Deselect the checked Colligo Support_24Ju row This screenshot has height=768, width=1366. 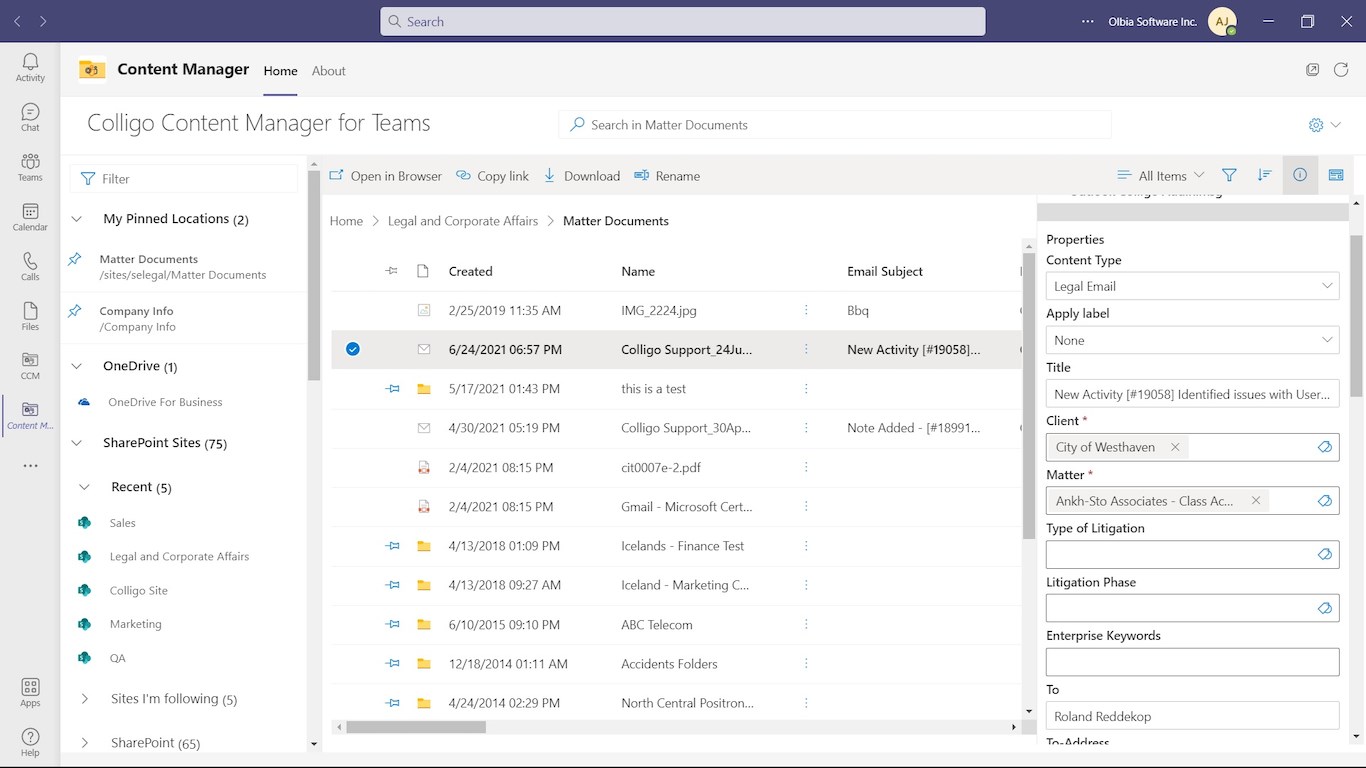353,349
